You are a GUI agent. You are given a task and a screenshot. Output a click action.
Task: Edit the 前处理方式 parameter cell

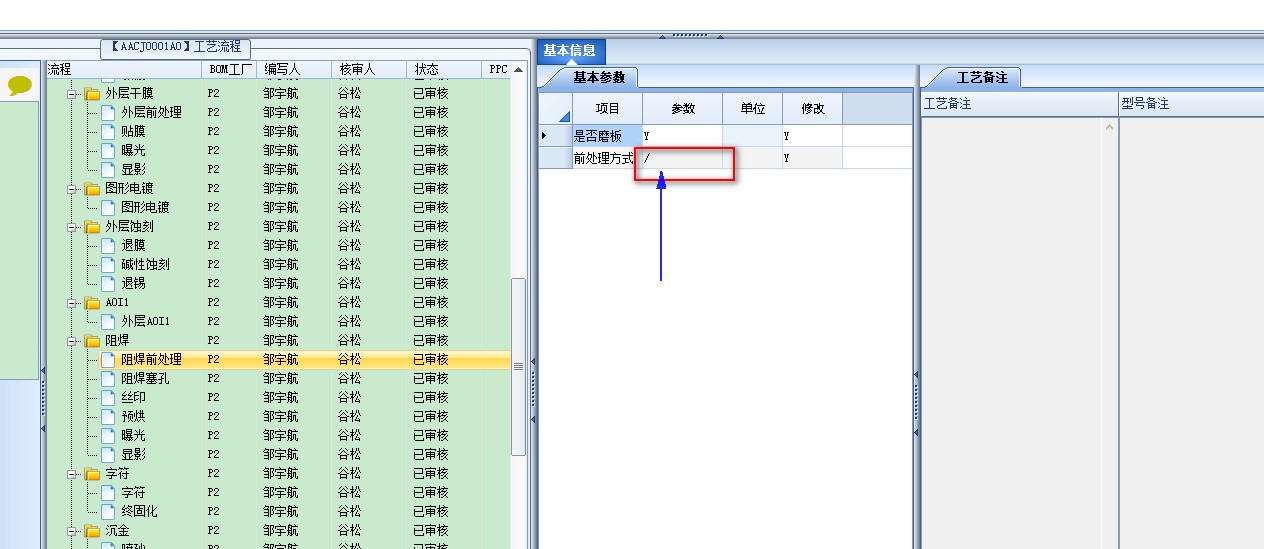682,158
